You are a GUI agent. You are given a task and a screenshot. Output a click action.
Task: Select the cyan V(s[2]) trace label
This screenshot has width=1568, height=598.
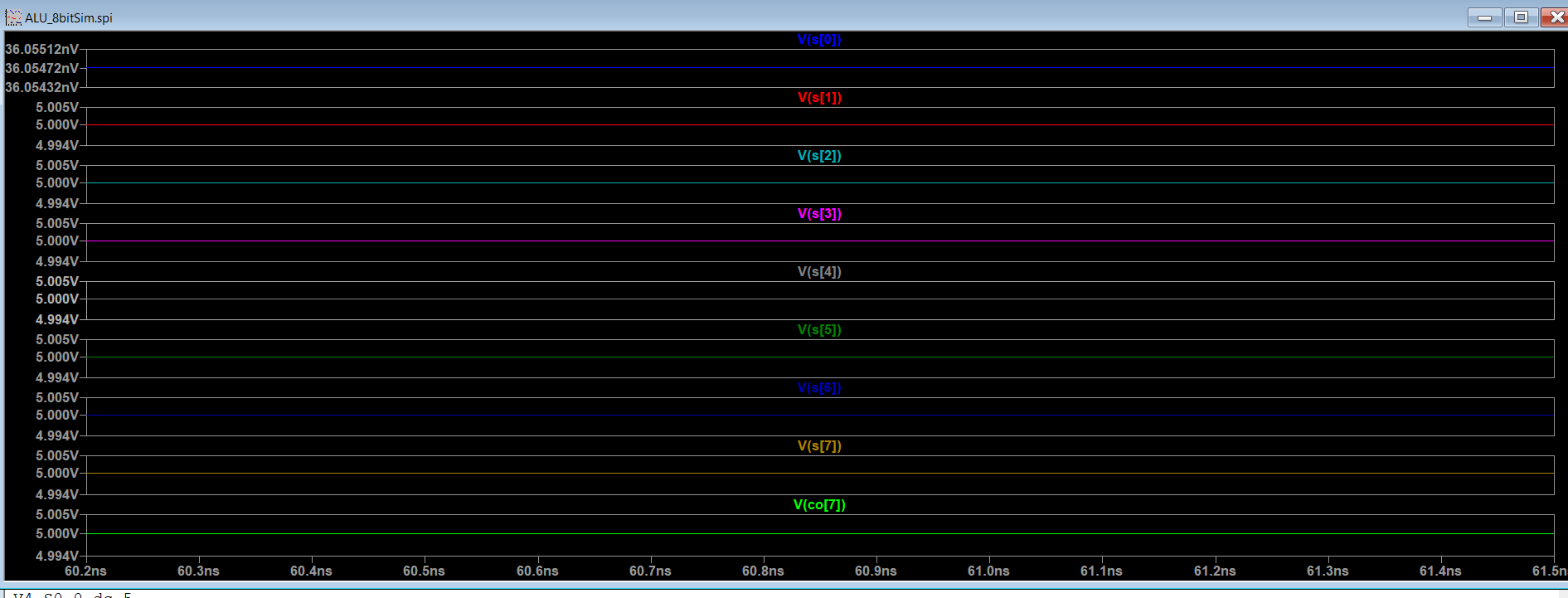819,156
